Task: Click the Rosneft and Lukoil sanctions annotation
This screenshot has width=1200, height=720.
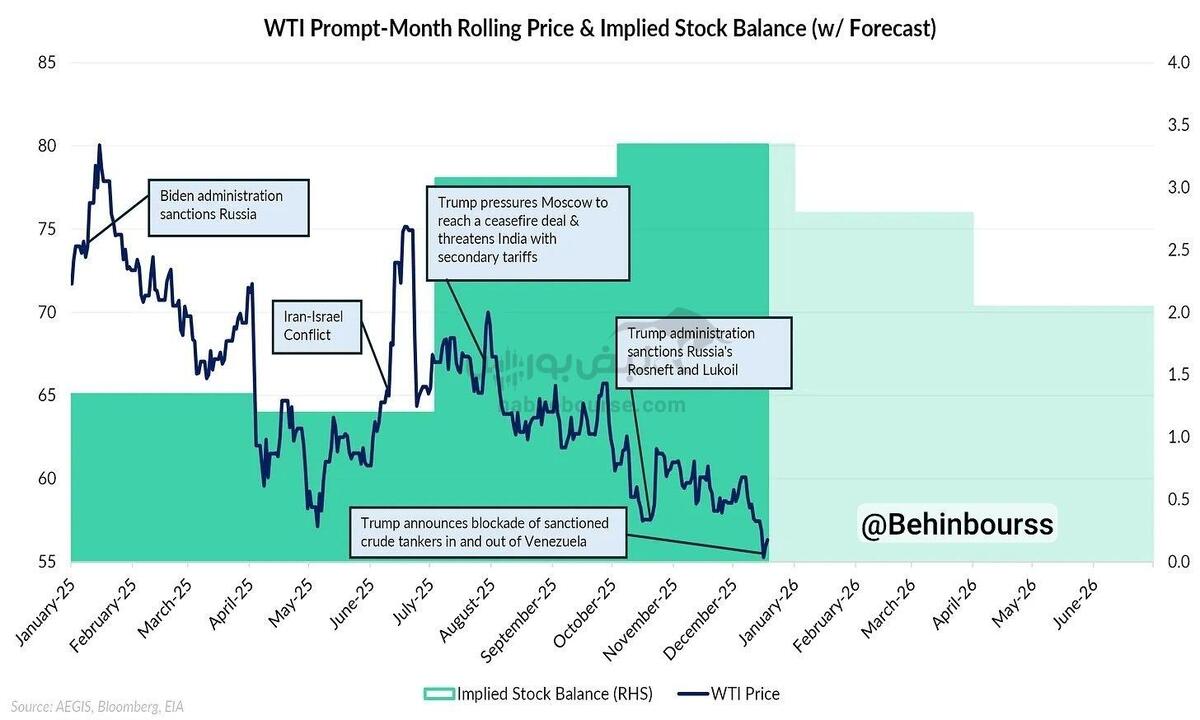Action: pyautogui.click(x=704, y=353)
